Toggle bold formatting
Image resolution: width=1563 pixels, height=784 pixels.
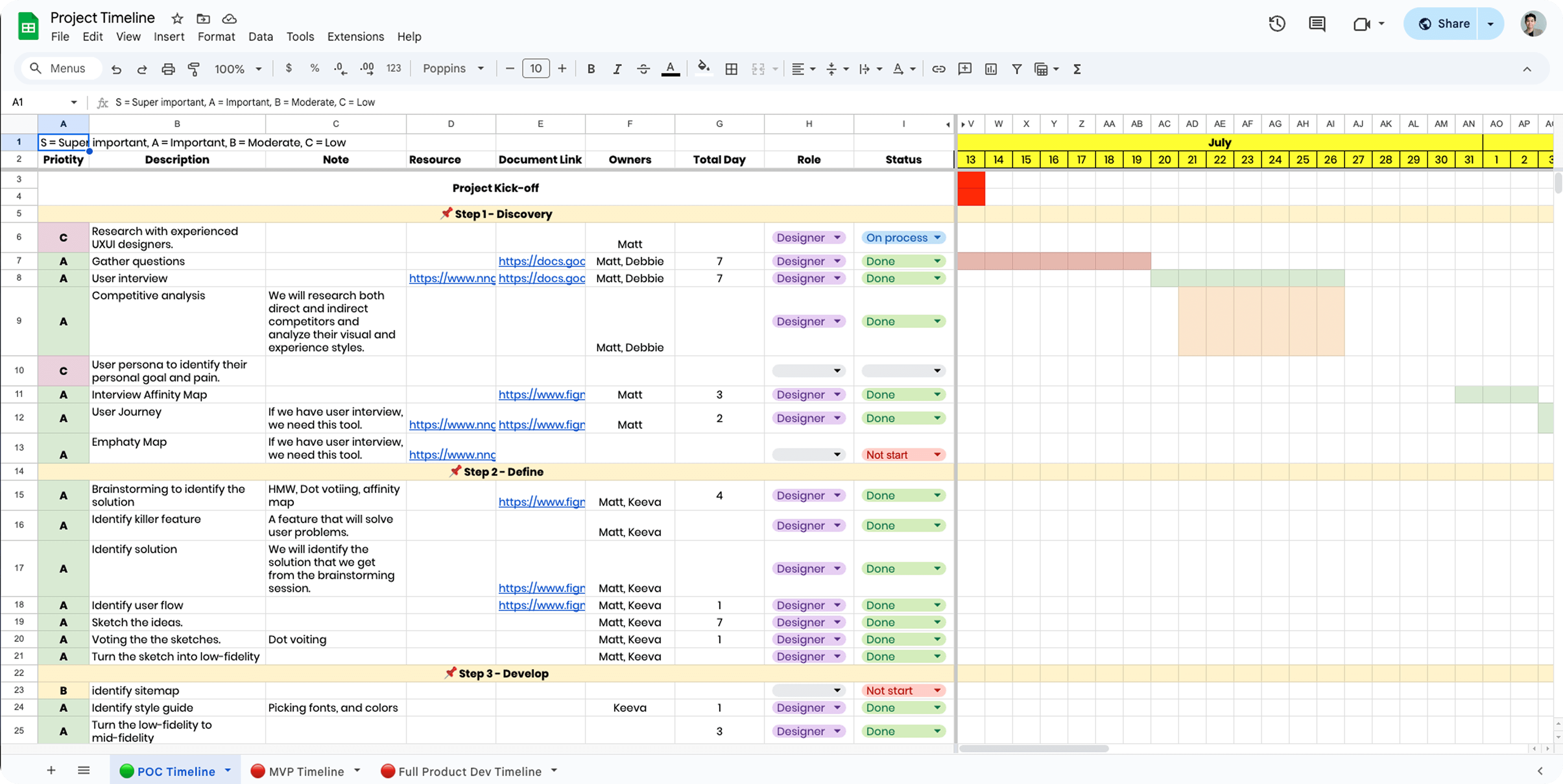click(x=591, y=69)
